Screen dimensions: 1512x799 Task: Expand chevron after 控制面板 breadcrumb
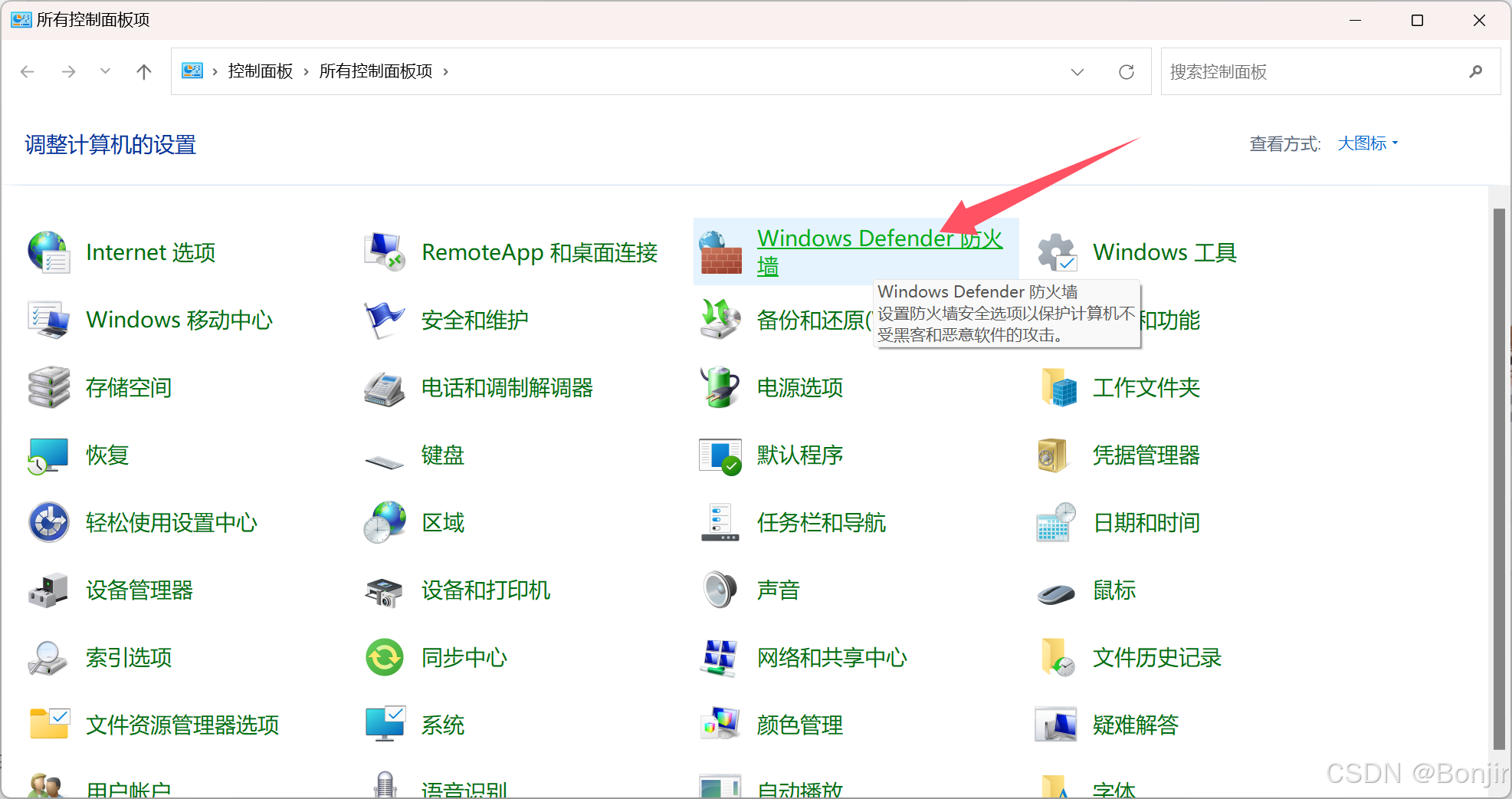click(306, 71)
